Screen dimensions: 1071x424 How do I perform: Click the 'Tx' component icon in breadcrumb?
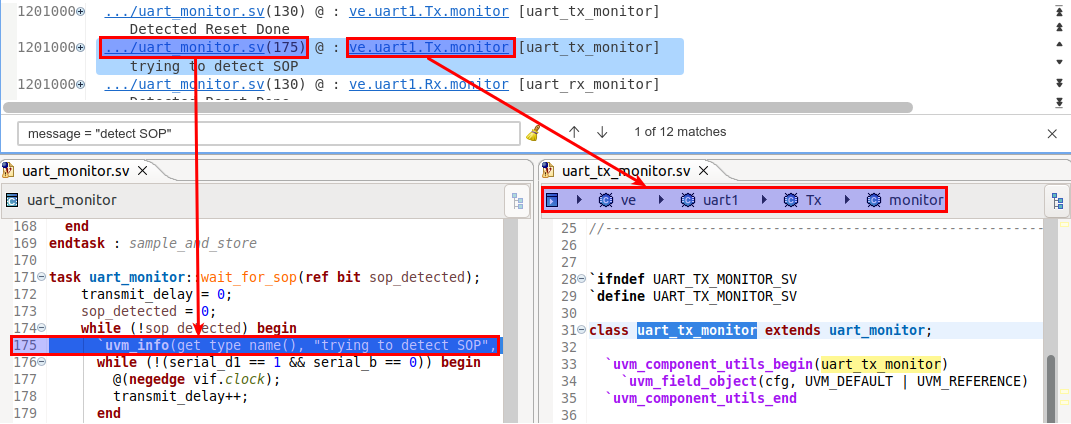click(x=791, y=201)
